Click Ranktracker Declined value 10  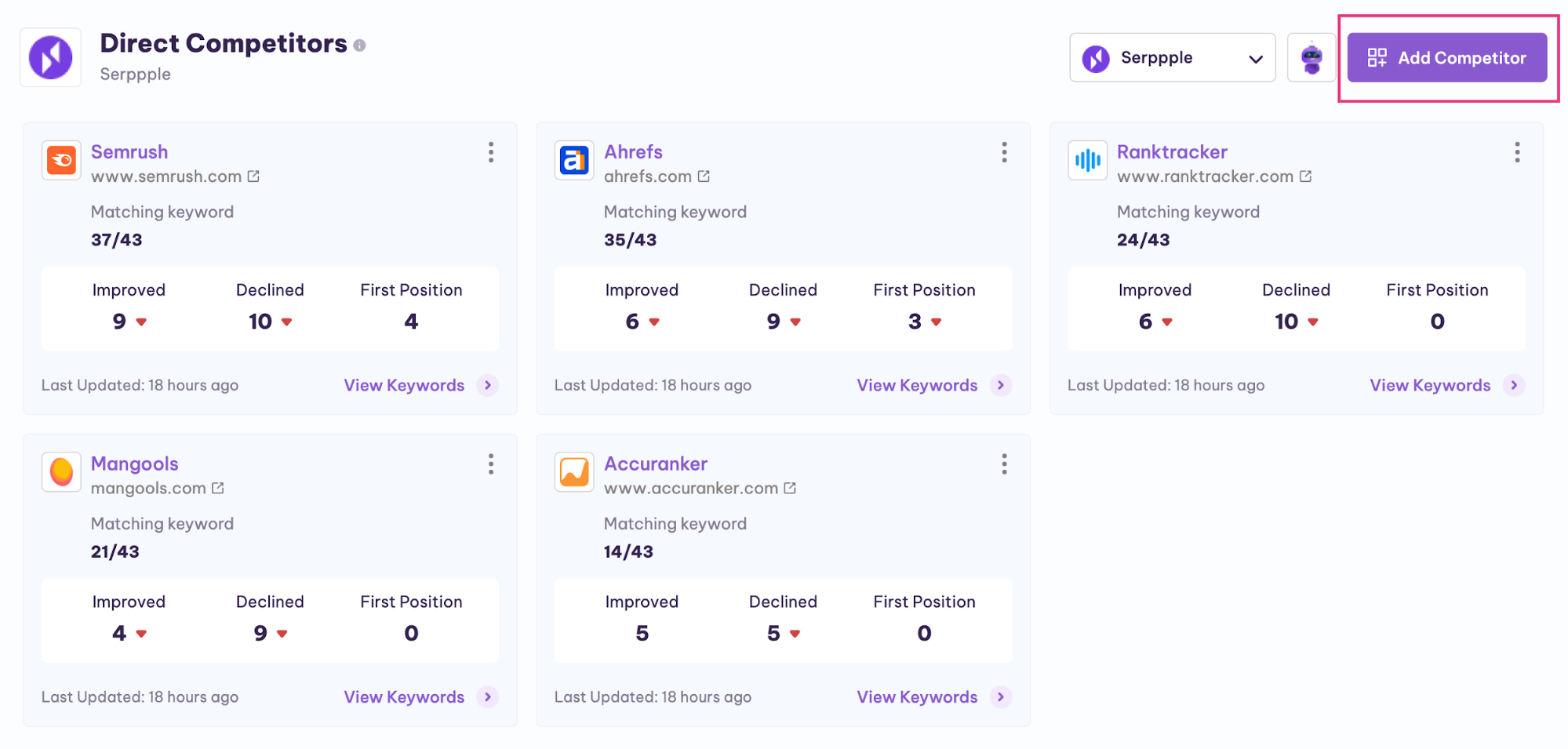pyautogui.click(x=1286, y=322)
